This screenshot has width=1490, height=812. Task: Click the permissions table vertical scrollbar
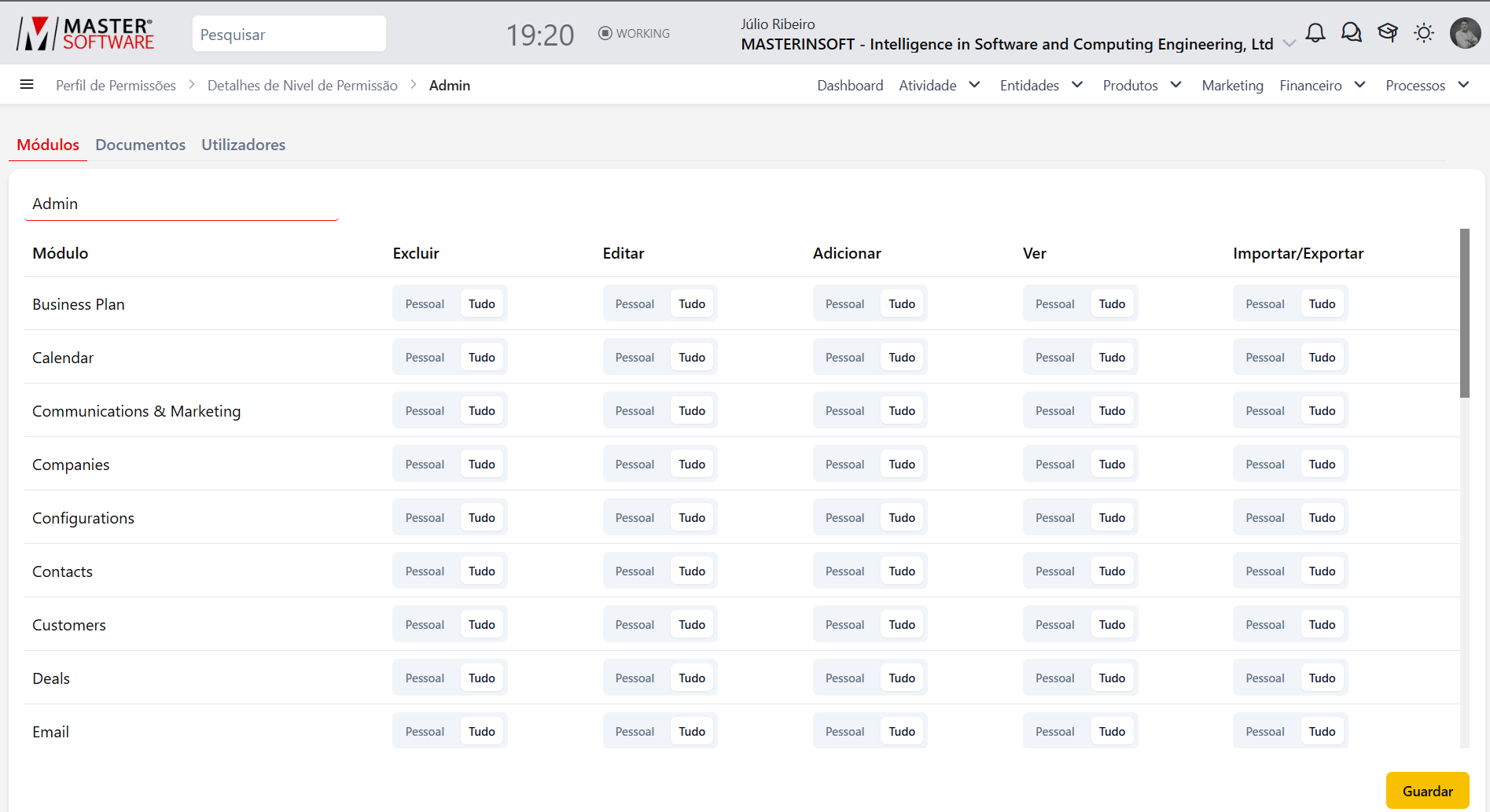1464,314
